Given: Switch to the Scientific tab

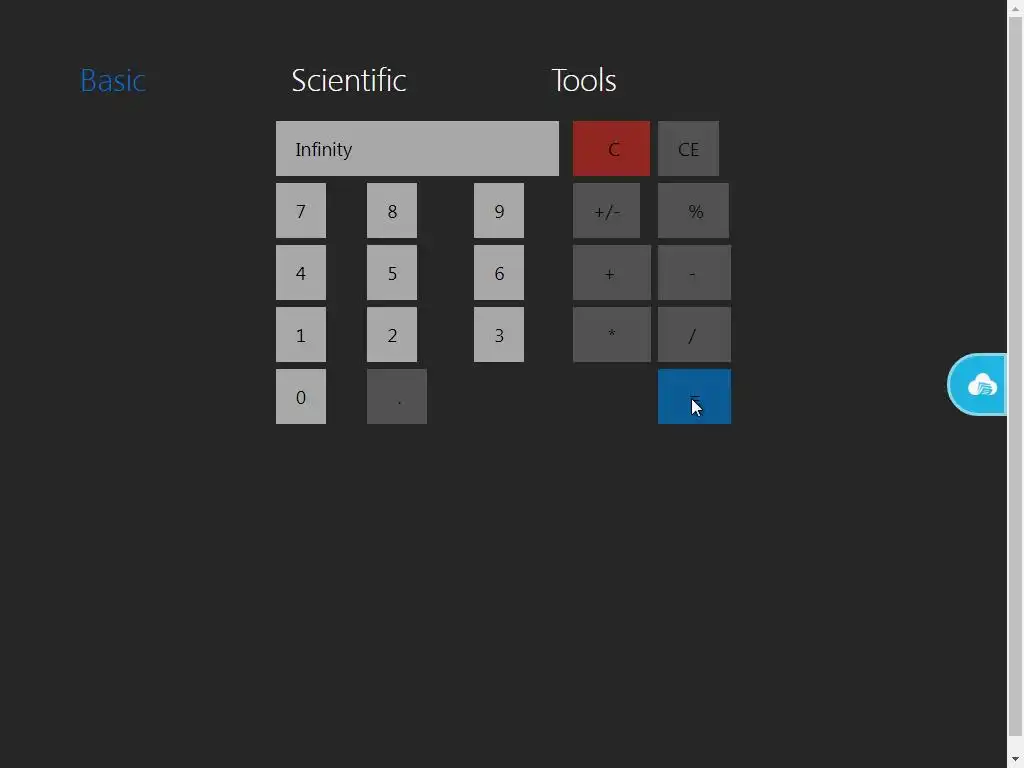Looking at the screenshot, I should click(349, 80).
